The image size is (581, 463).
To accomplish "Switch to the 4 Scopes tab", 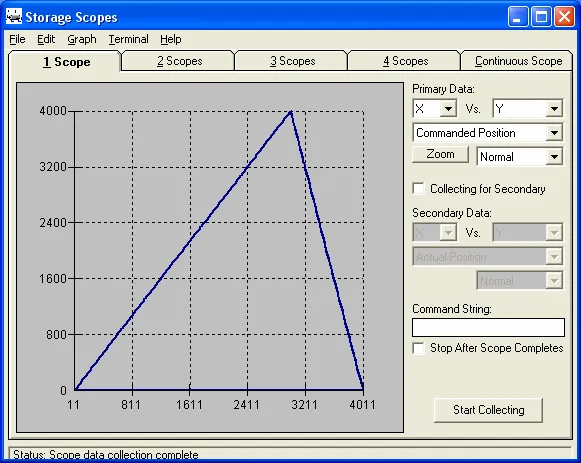I will pyautogui.click(x=405, y=61).
